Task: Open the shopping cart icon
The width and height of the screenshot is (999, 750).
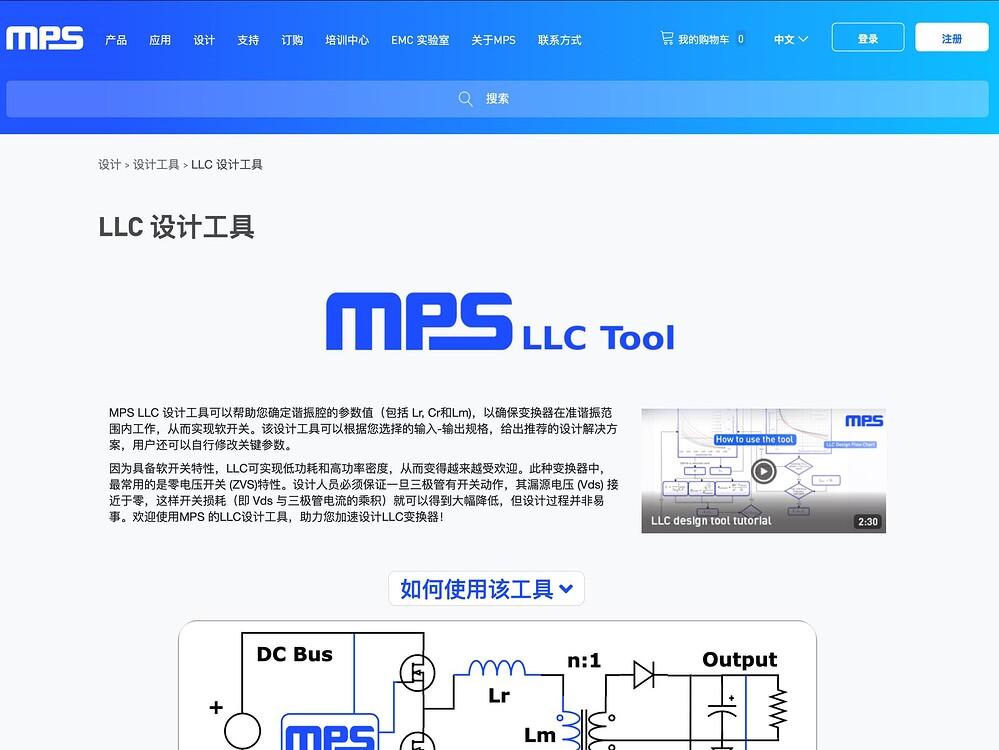Action: coord(666,38)
